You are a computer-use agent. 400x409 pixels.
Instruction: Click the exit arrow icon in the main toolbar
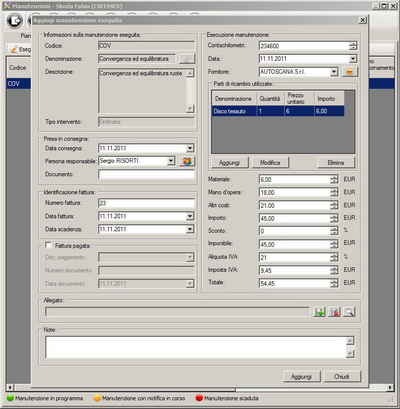click(15, 21)
